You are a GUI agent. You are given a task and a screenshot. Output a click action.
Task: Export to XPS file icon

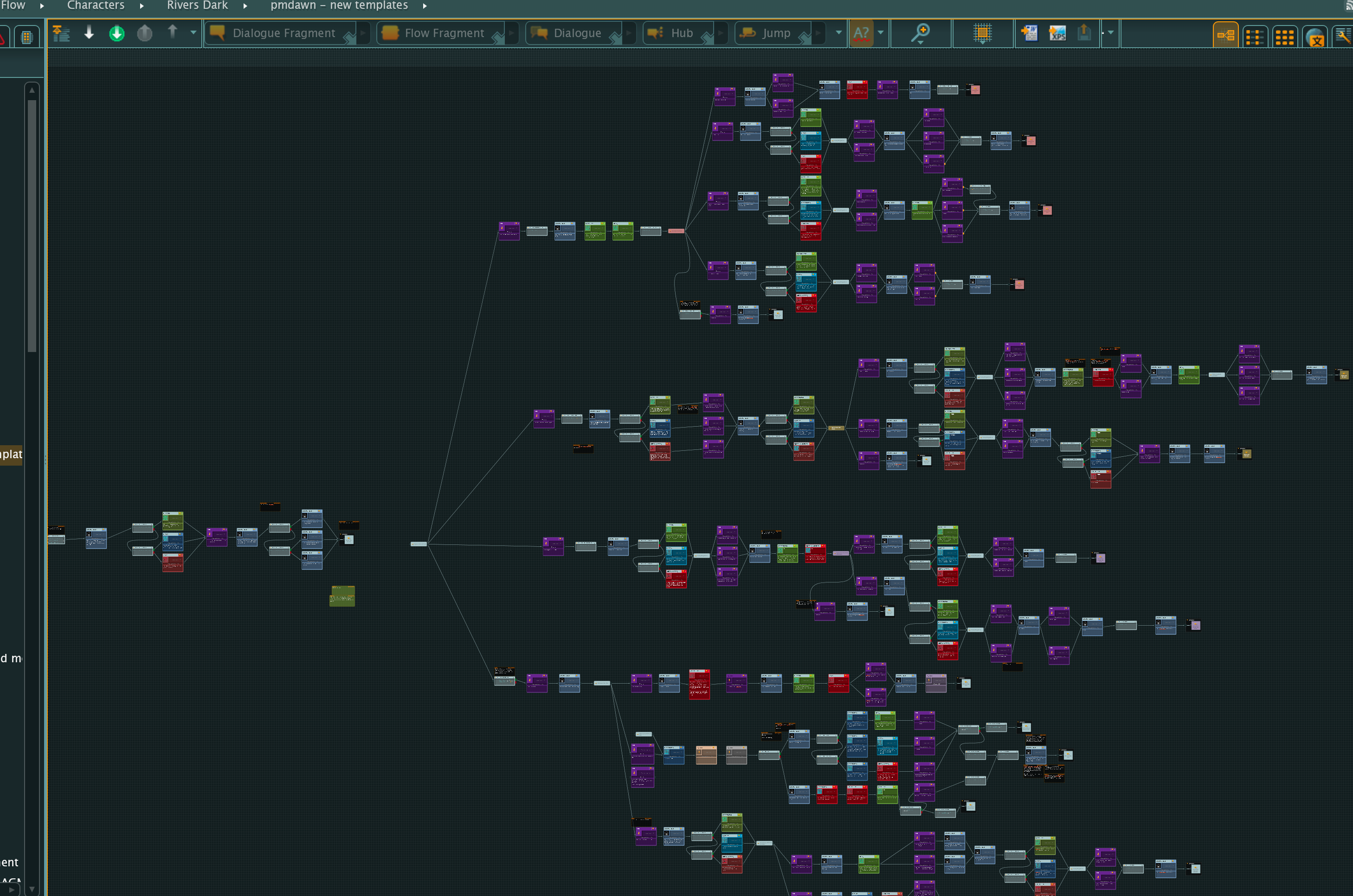tap(1057, 33)
